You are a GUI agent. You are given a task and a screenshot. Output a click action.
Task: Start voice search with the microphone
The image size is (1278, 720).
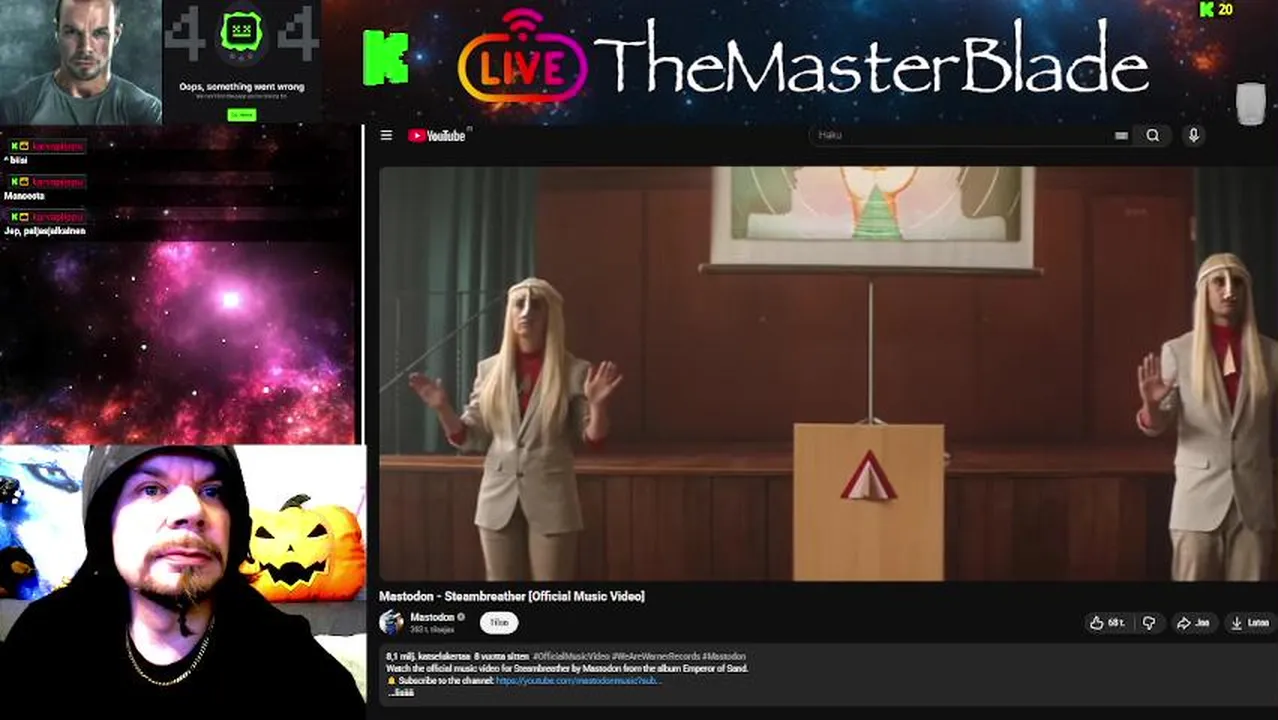tap(1193, 135)
